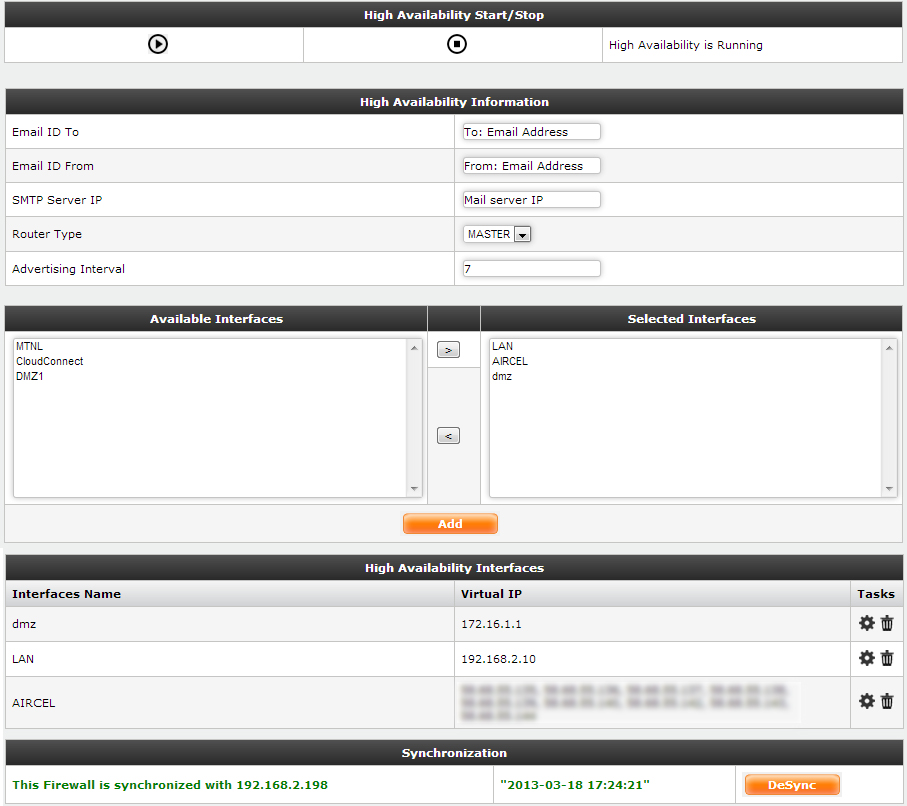907x806 pixels.
Task: Click the Email ID To input field
Action: pos(531,132)
